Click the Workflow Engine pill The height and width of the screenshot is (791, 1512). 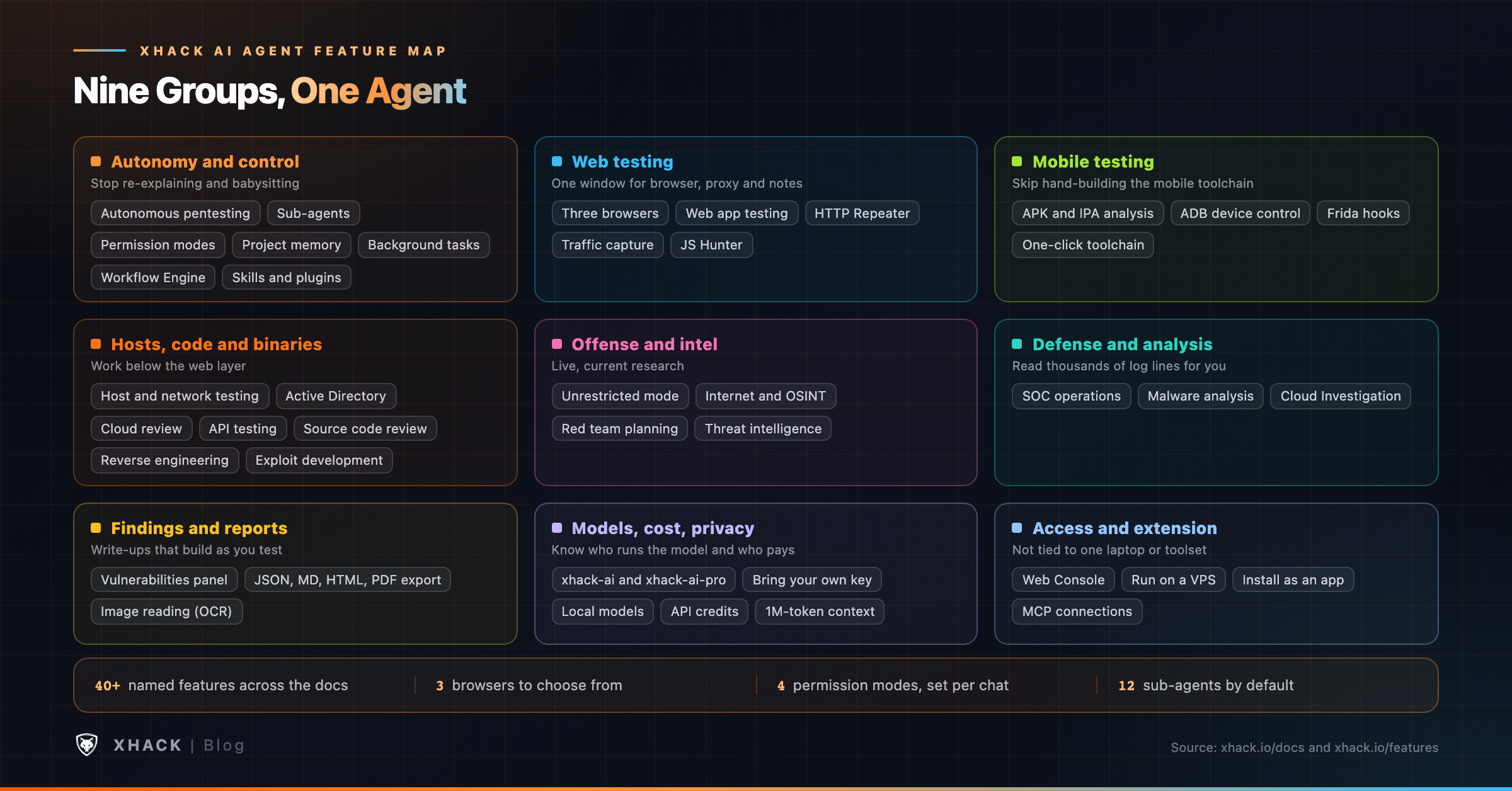click(x=153, y=277)
